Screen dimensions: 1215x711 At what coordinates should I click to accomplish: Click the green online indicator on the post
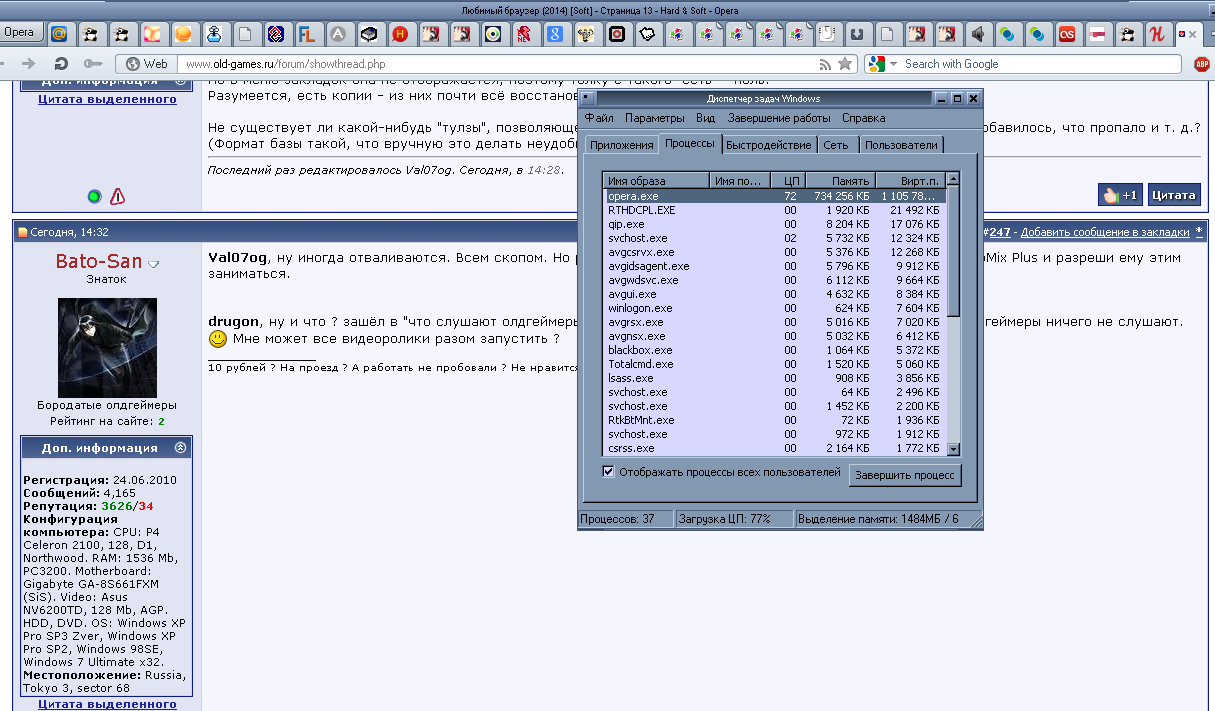tap(96, 197)
